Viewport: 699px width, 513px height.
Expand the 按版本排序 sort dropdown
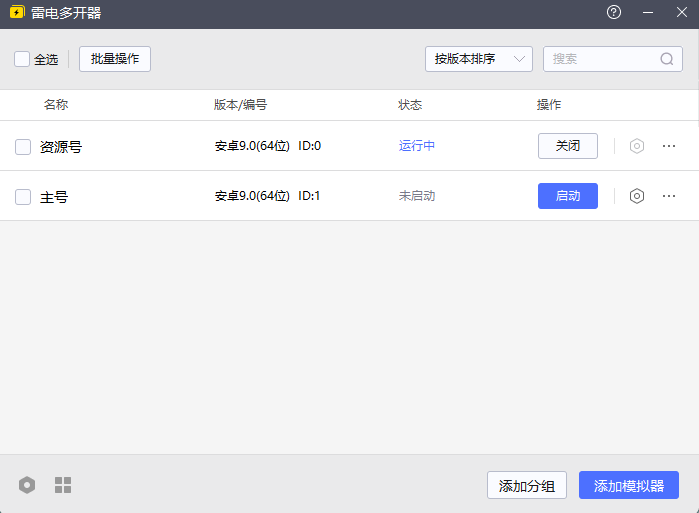478,59
